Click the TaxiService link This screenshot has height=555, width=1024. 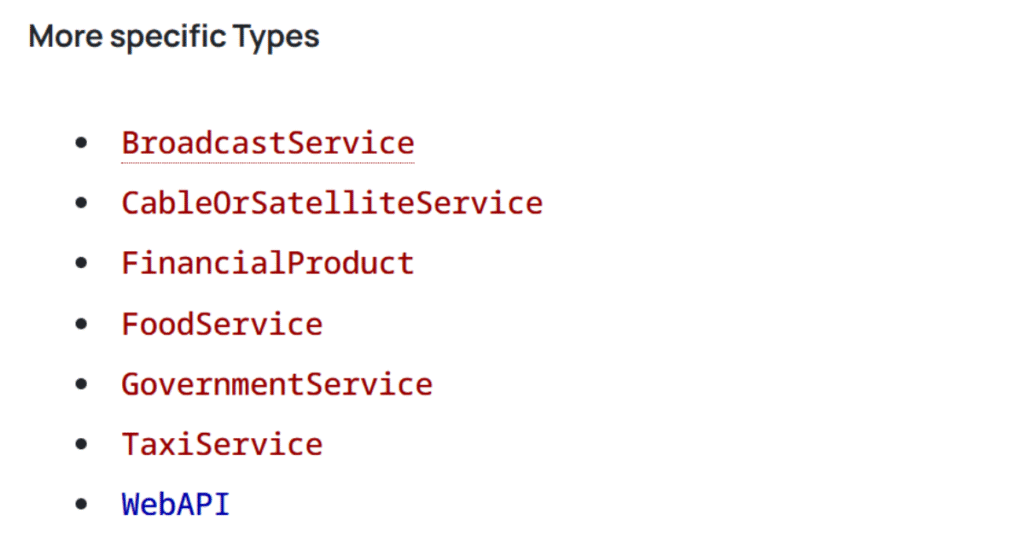(x=222, y=444)
